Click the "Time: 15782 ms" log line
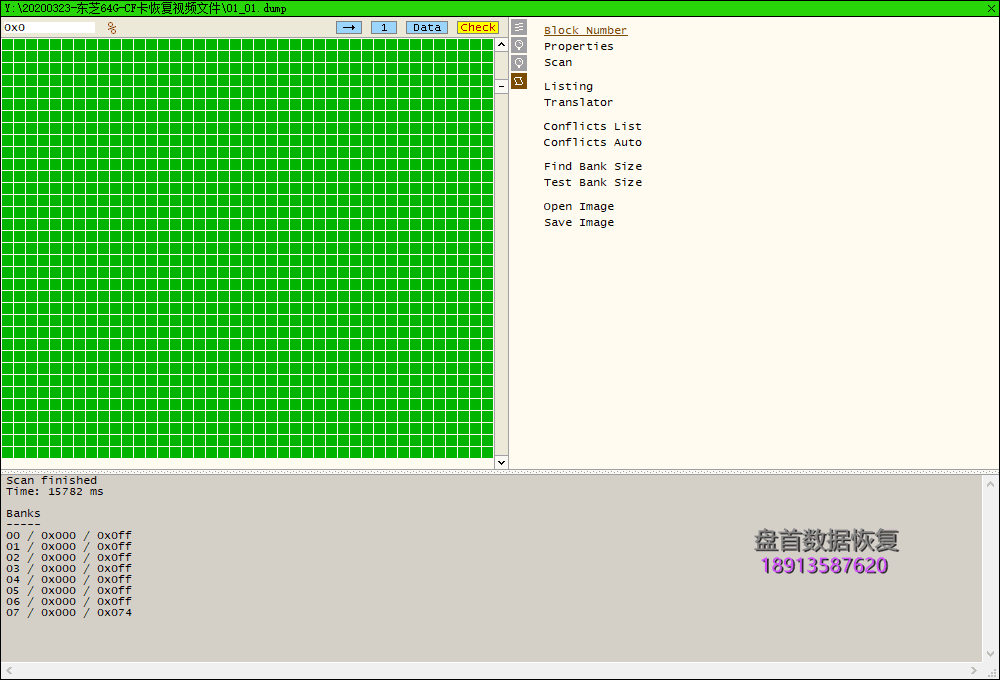1000x680 pixels. [x=55, y=491]
